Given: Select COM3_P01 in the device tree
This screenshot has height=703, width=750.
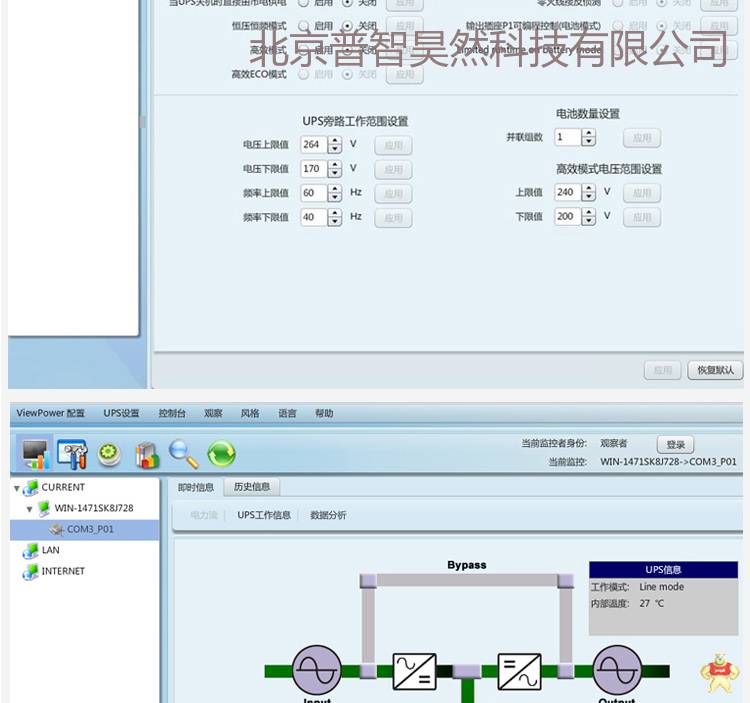Looking at the screenshot, I should [85, 529].
